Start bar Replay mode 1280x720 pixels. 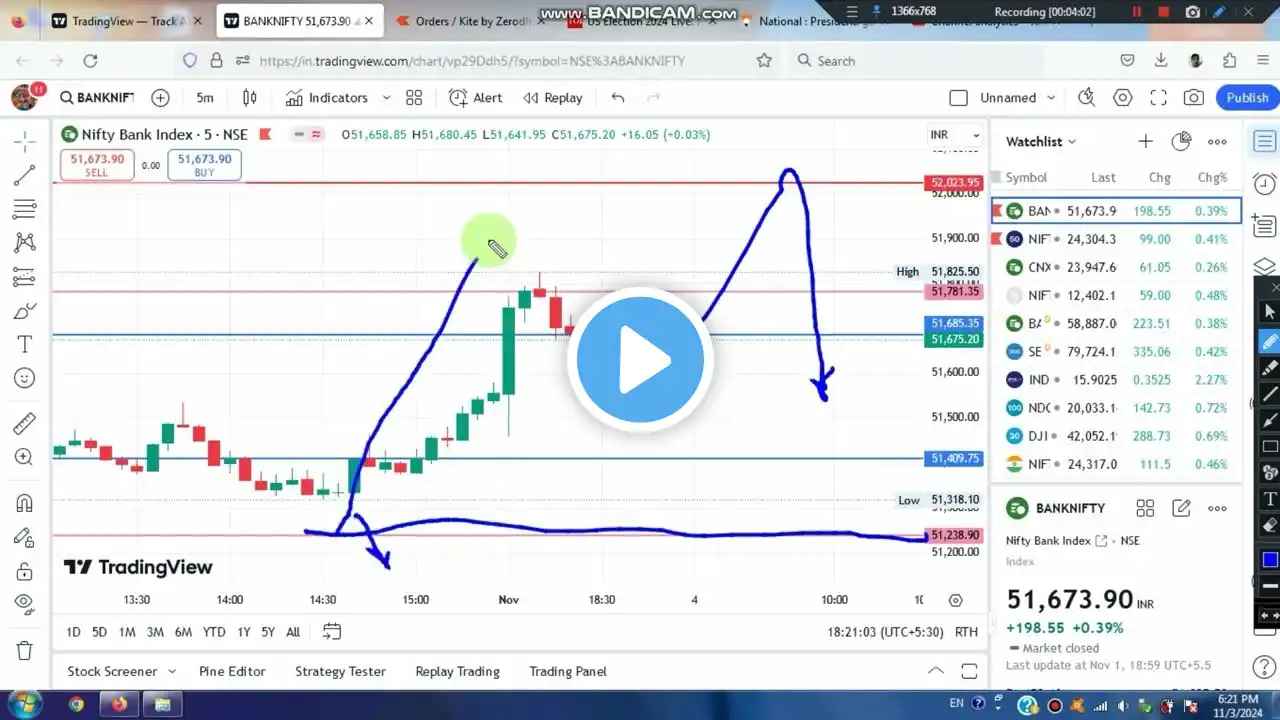[x=551, y=97]
